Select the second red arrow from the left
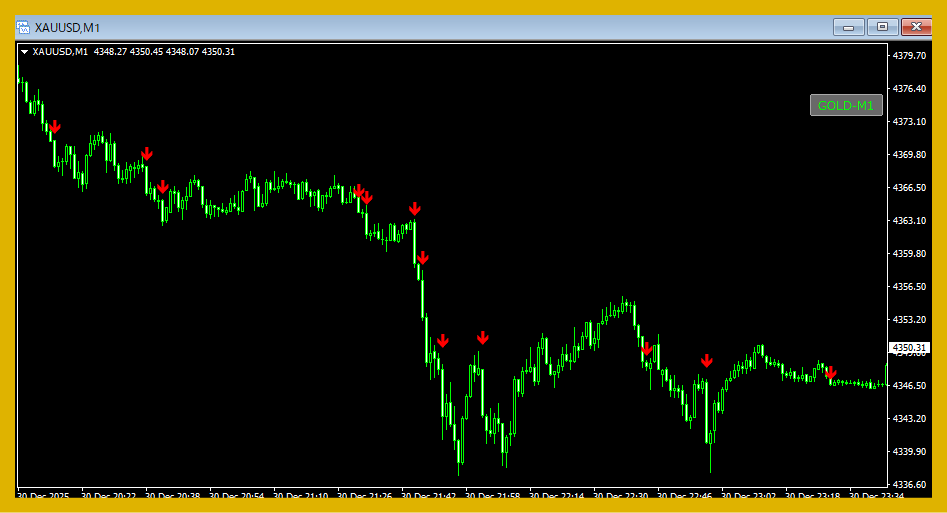The image size is (947, 513). (147, 154)
